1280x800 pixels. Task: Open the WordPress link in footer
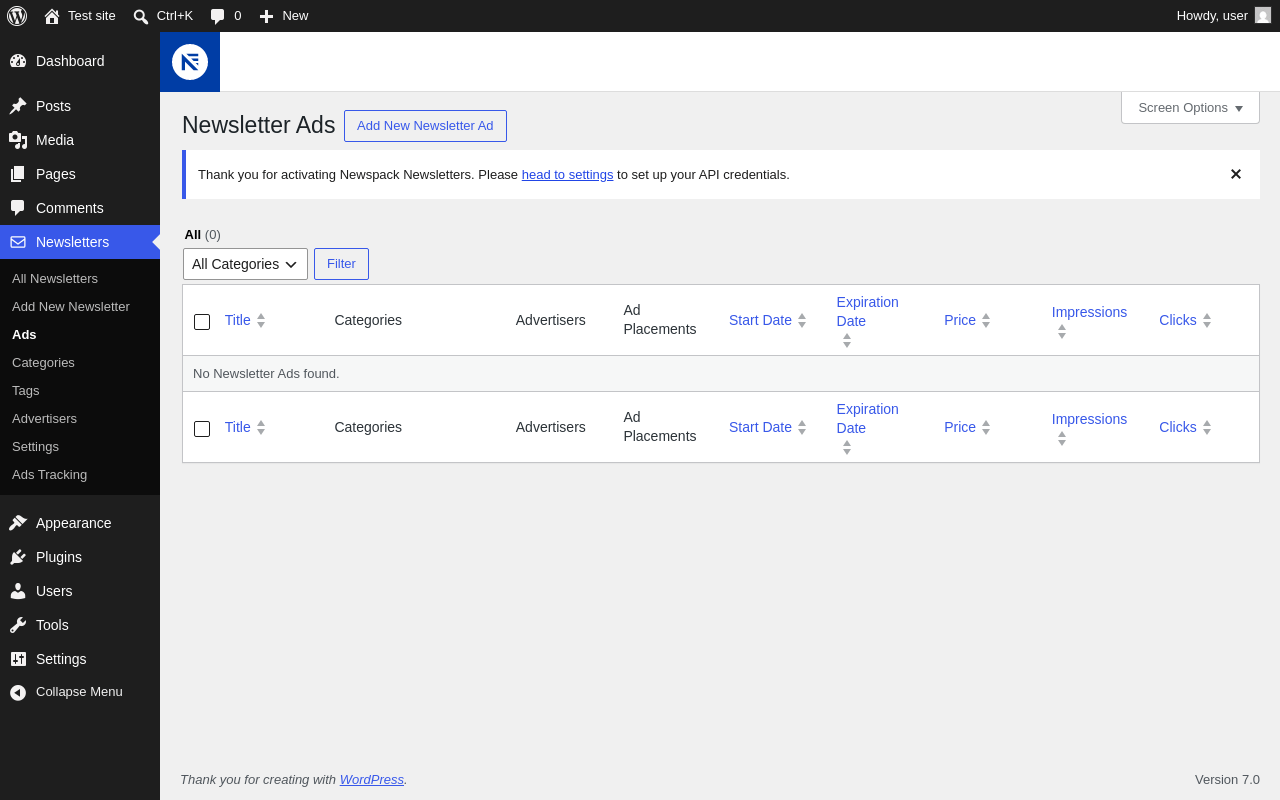[x=371, y=779]
